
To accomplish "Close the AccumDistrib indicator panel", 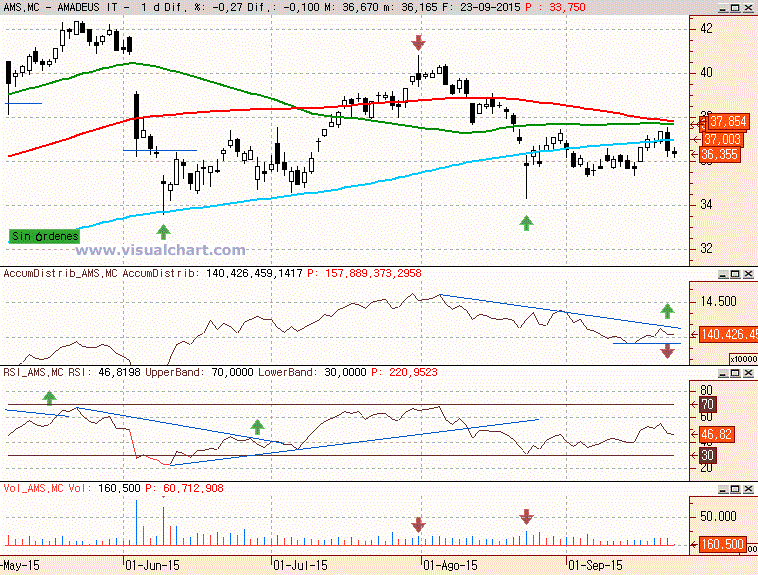I will [748, 274].
